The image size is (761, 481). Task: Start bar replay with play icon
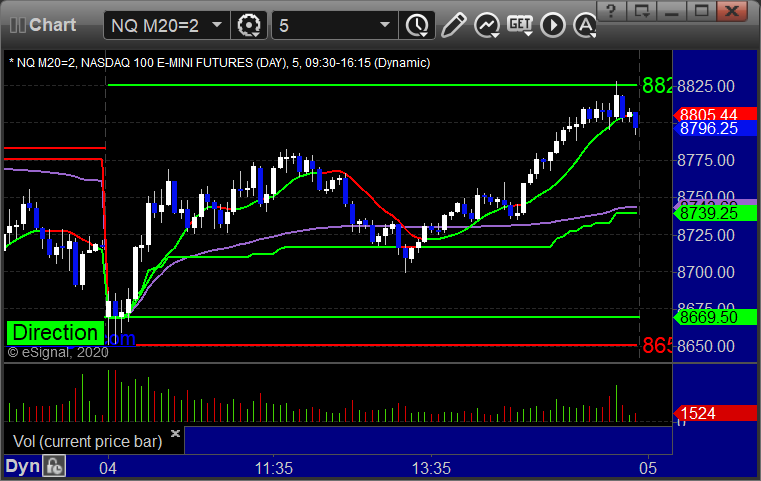coord(553,25)
